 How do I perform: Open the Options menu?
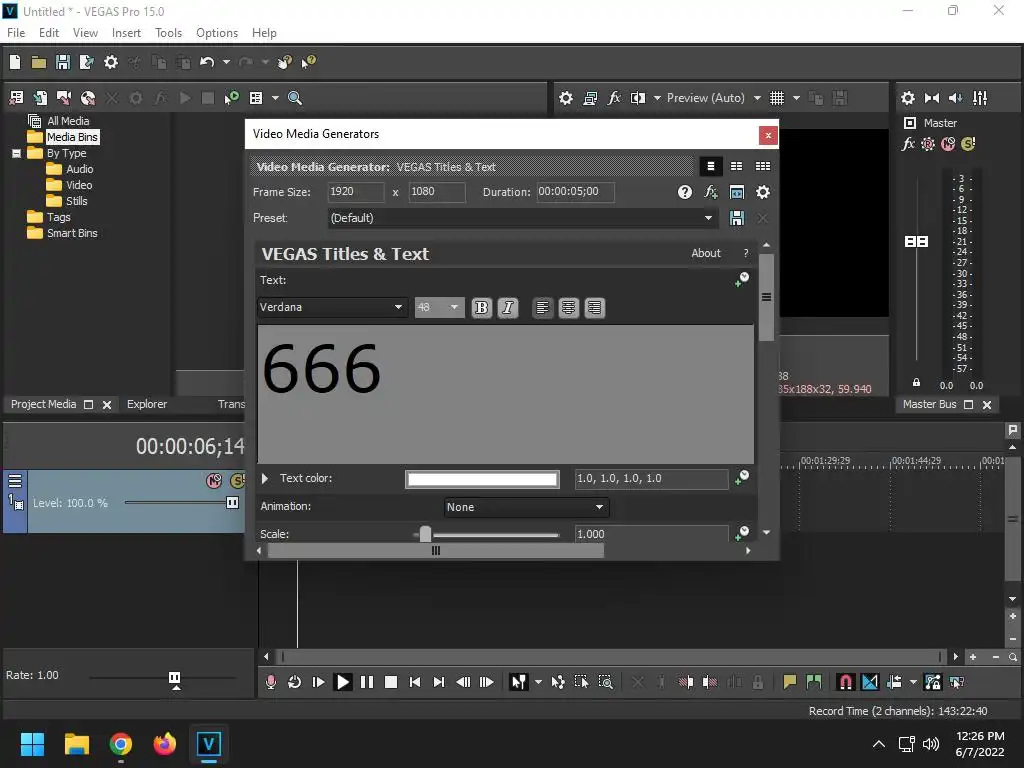coord(217,33)
